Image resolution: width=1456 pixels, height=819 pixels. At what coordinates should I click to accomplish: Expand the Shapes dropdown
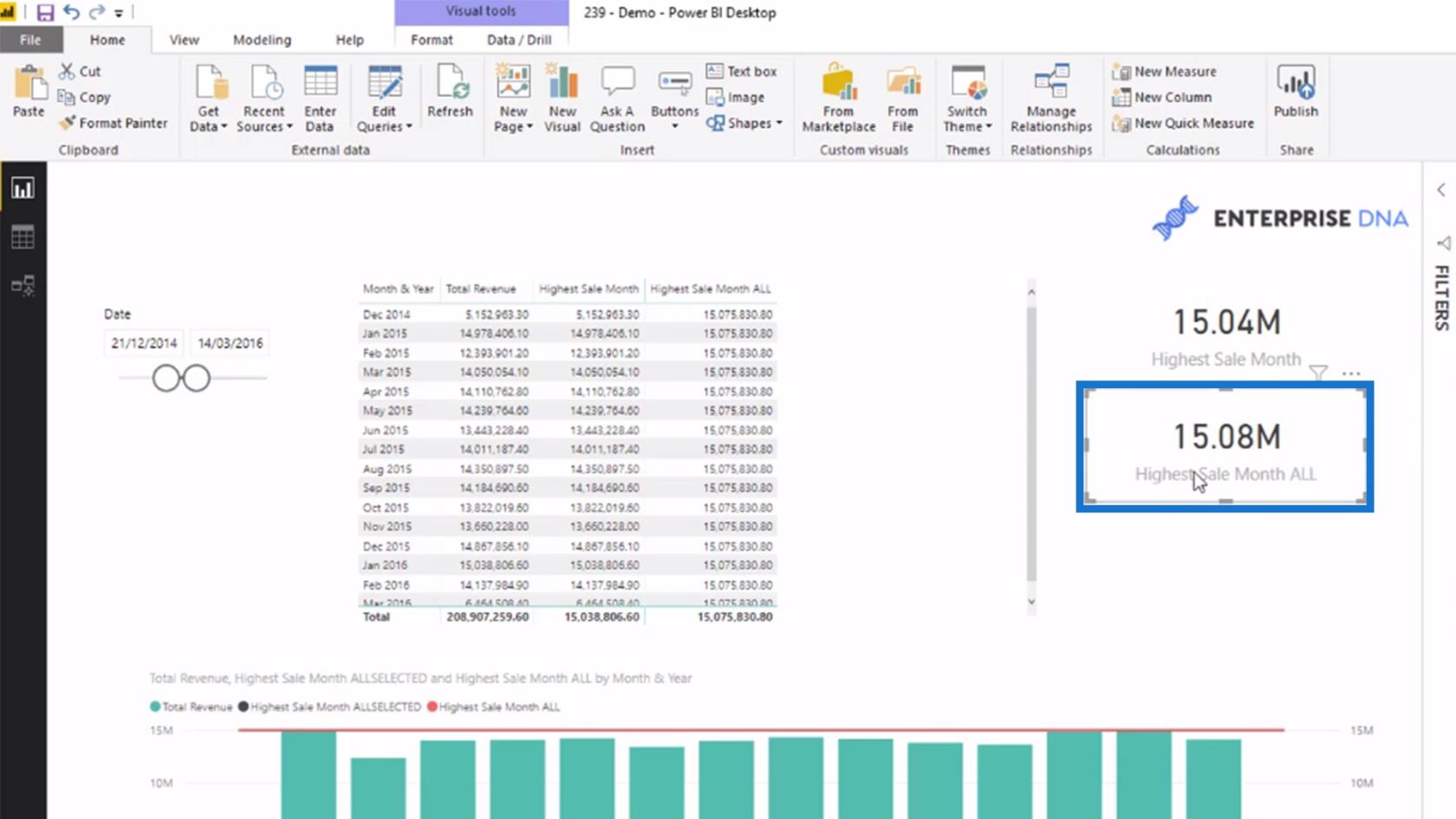click(x=744, y=123)
